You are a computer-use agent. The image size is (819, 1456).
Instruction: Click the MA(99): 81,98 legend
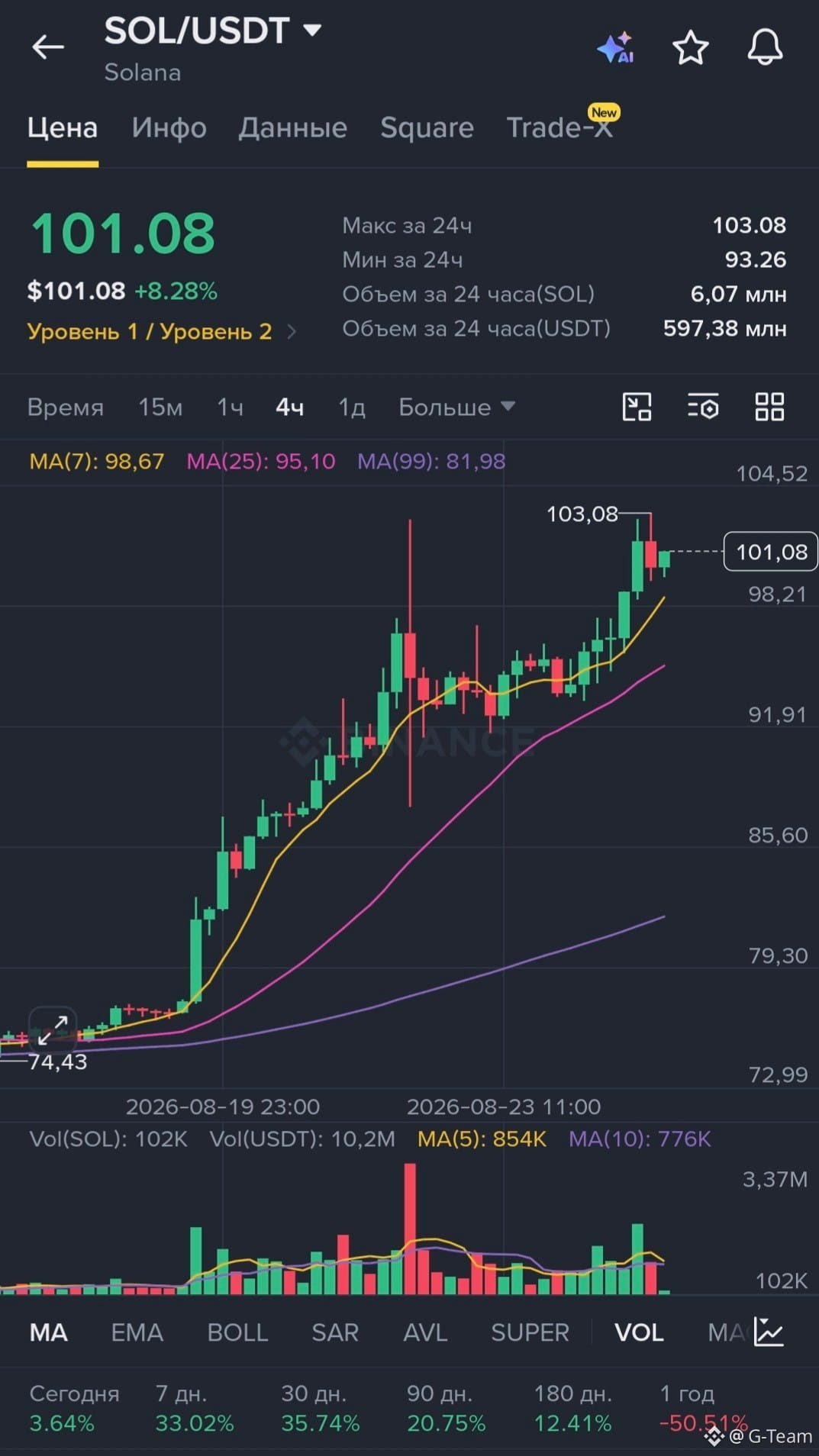pyautogui.click(x=431, y=461)
